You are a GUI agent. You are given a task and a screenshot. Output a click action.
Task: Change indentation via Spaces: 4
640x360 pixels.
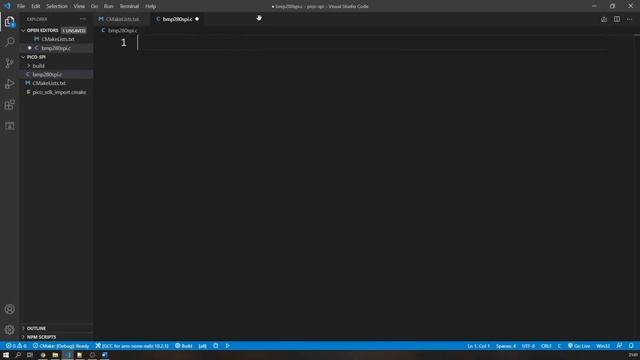coord(506,346)
